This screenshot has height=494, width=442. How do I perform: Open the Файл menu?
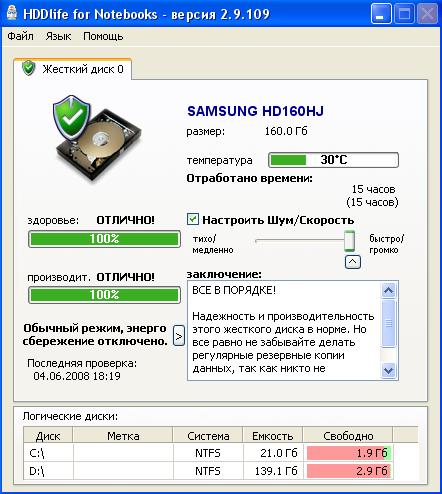pos(20,36)
